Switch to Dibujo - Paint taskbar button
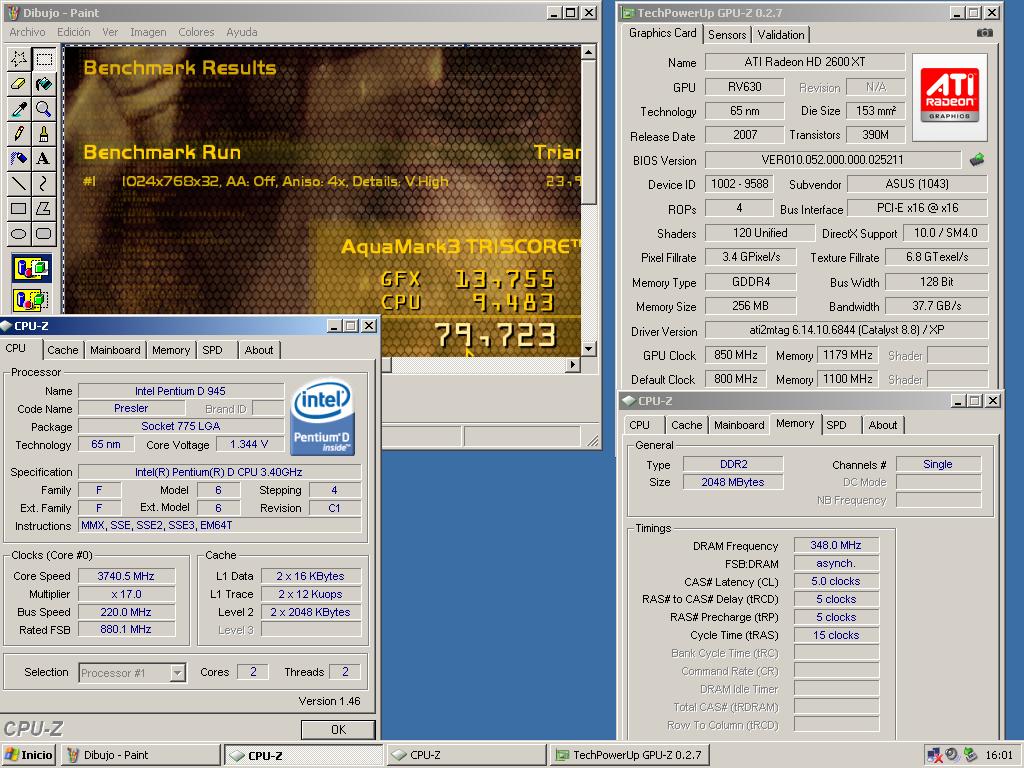 [140, 755]
